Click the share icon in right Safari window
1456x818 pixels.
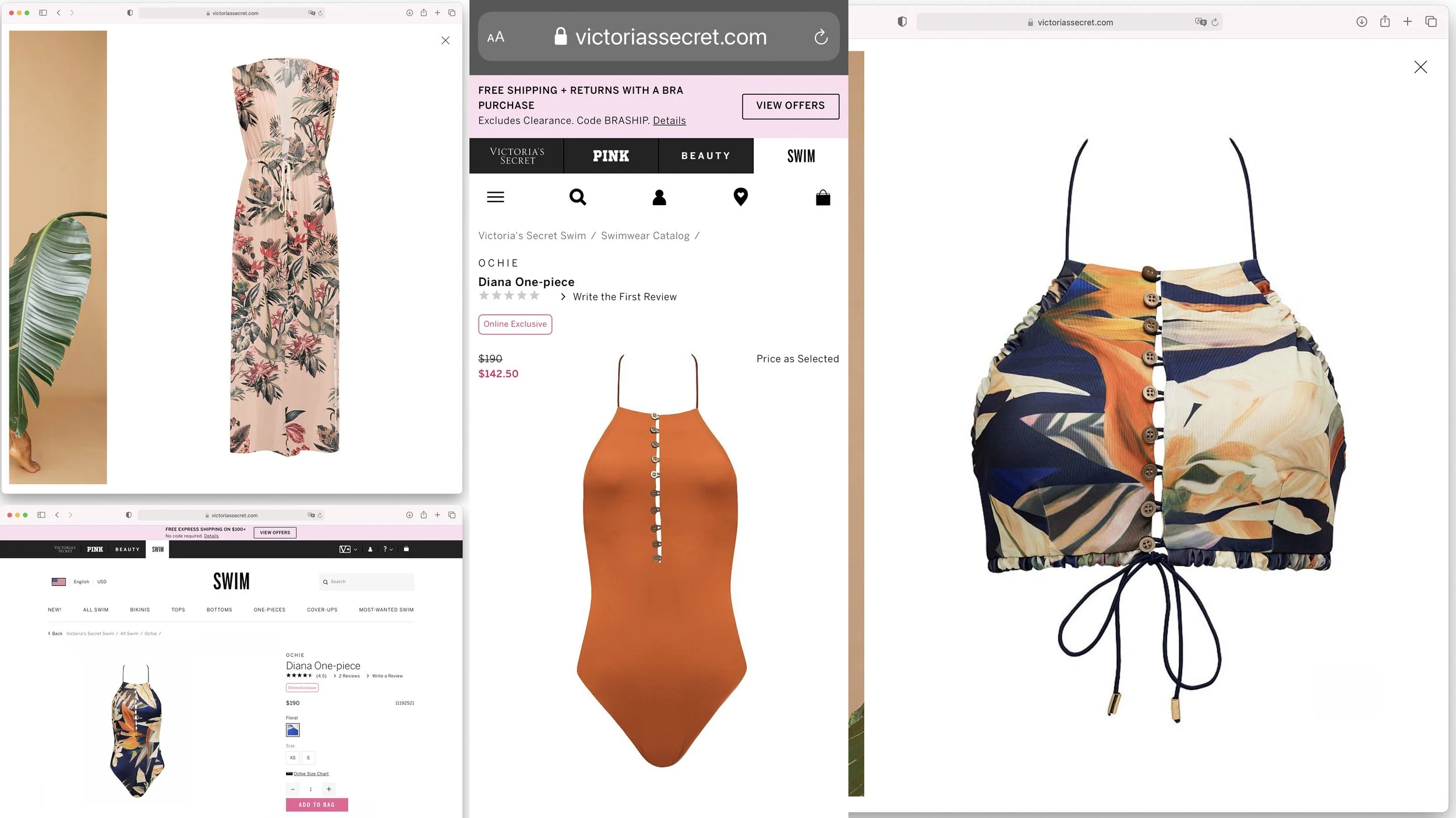[x=1384, y=22]
